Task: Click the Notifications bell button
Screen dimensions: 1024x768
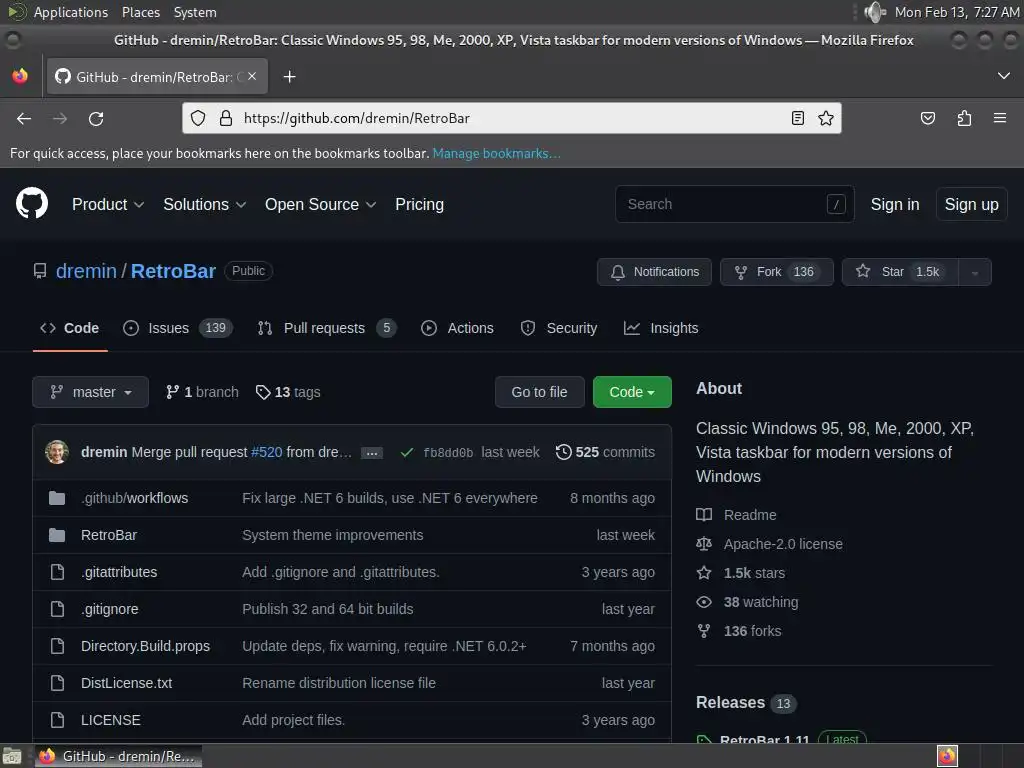Action: [x=654, y=272]
